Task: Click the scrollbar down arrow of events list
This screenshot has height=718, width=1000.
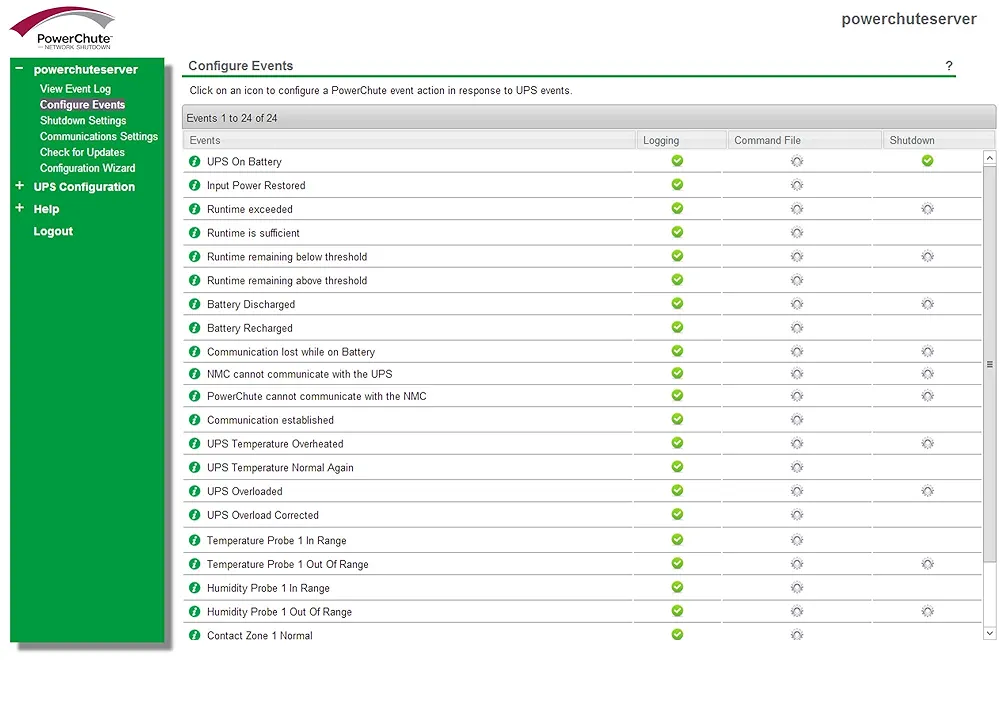Action: click(x=990, y=633)
